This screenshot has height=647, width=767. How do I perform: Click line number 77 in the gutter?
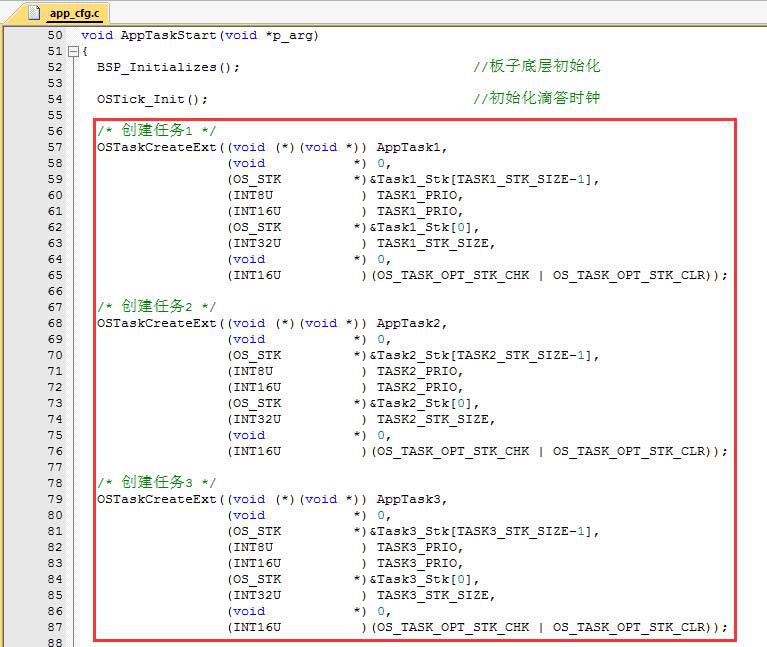click(x=55, y=468)
